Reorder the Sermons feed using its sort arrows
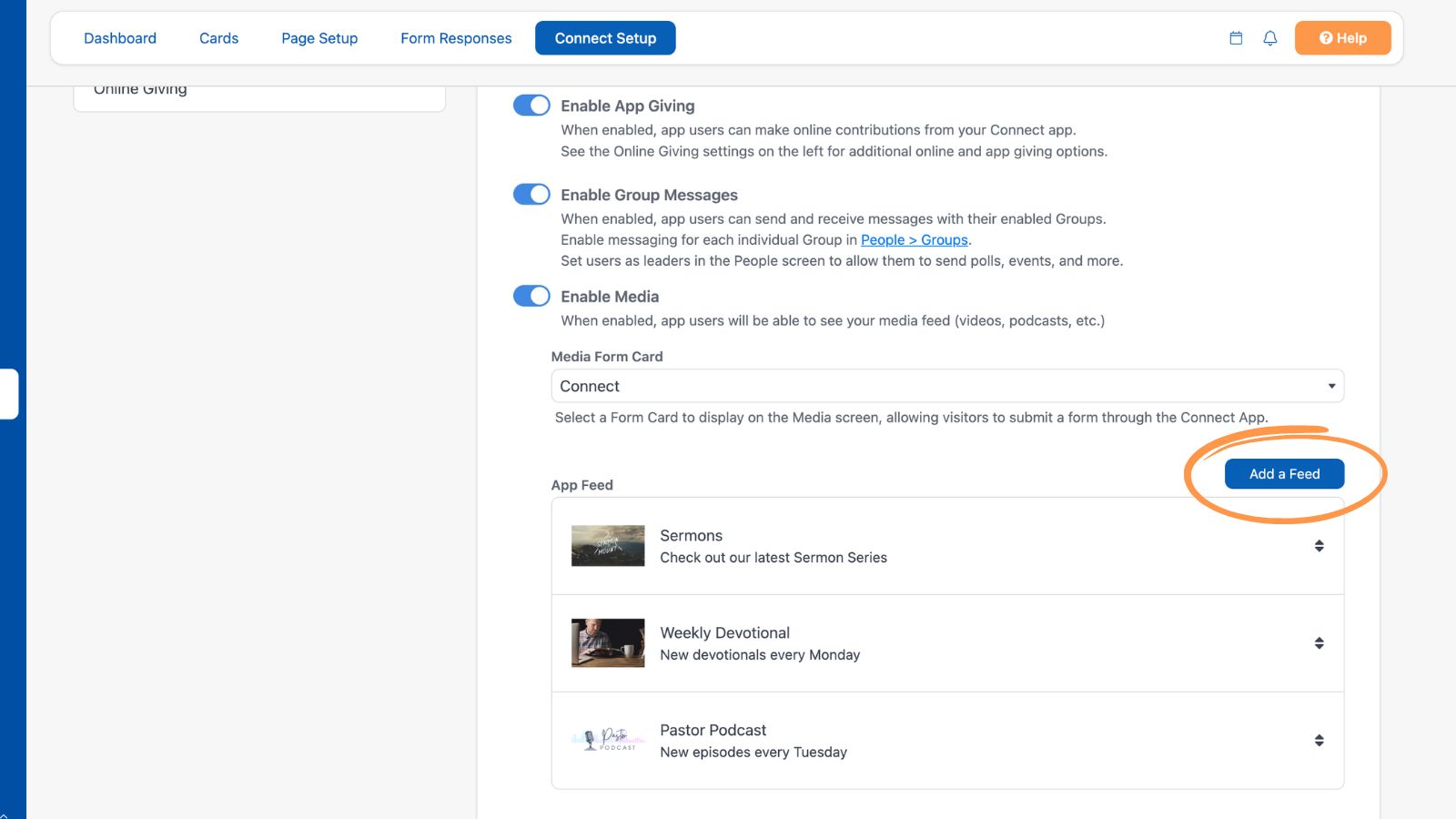Screen dimensions: 1456x819 (1319, 546)
